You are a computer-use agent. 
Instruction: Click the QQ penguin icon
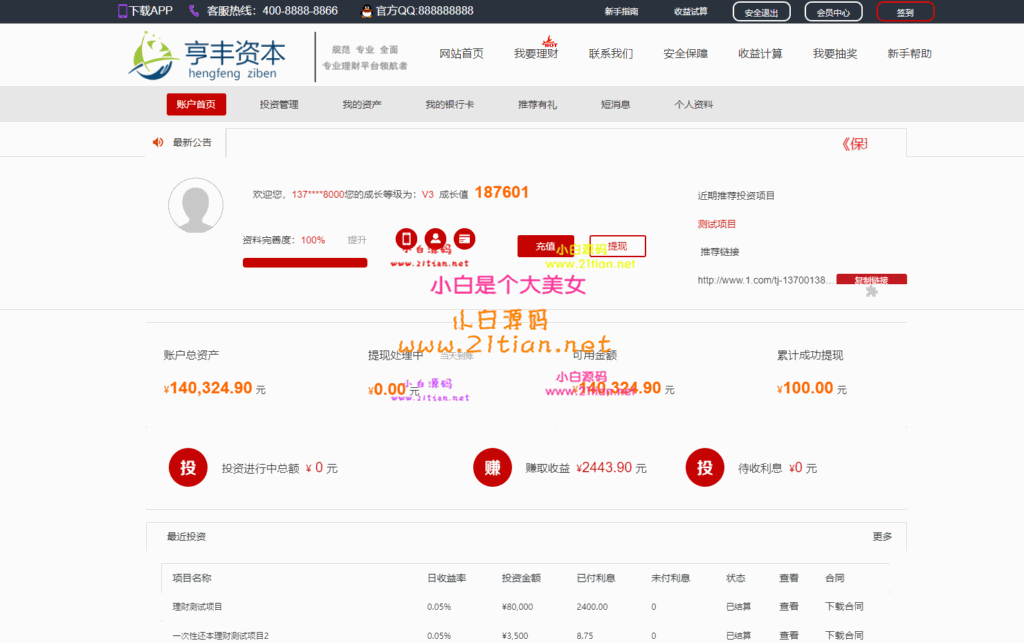click(366, 10)
